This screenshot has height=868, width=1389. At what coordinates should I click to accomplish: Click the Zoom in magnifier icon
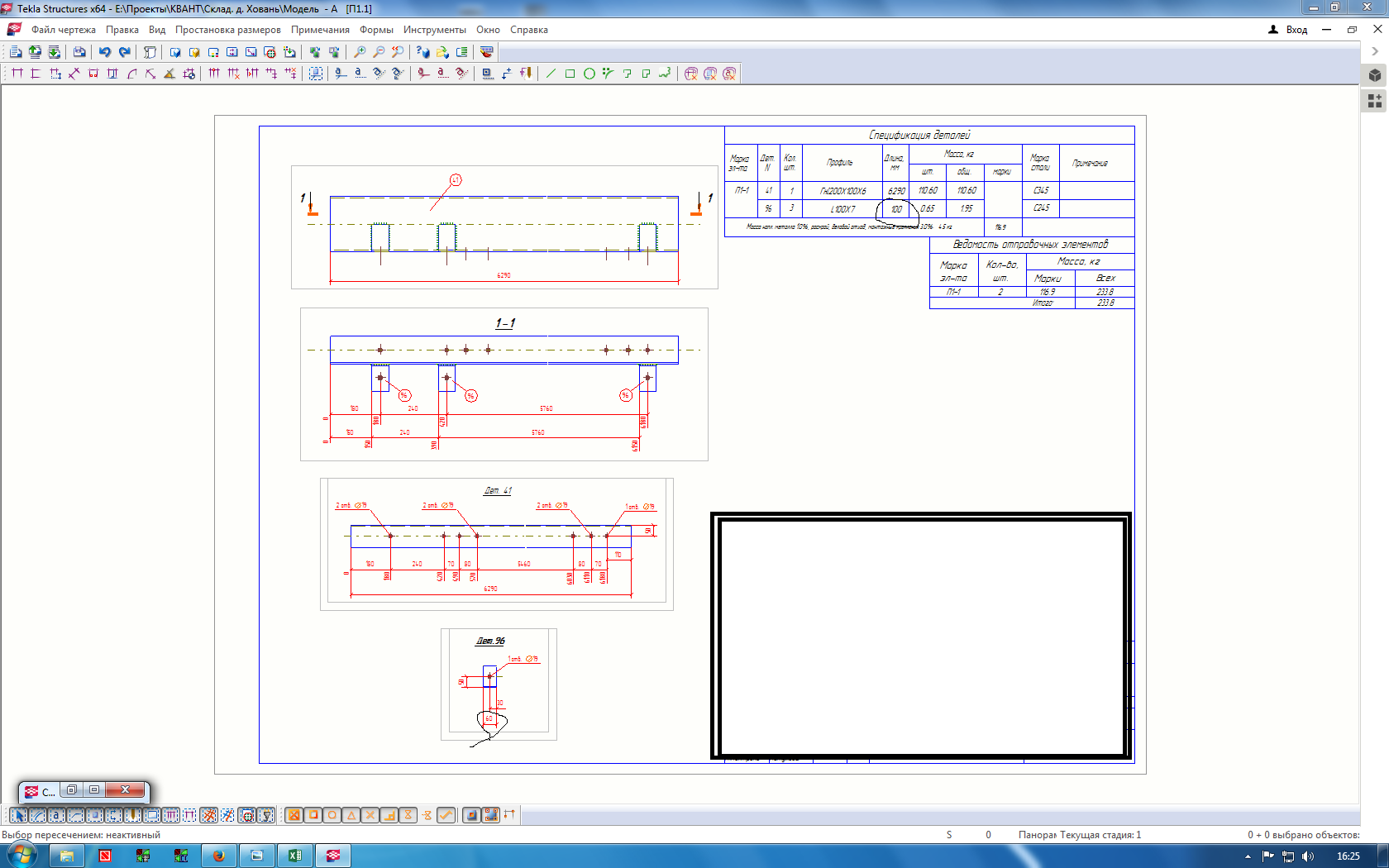click(360, 52)
